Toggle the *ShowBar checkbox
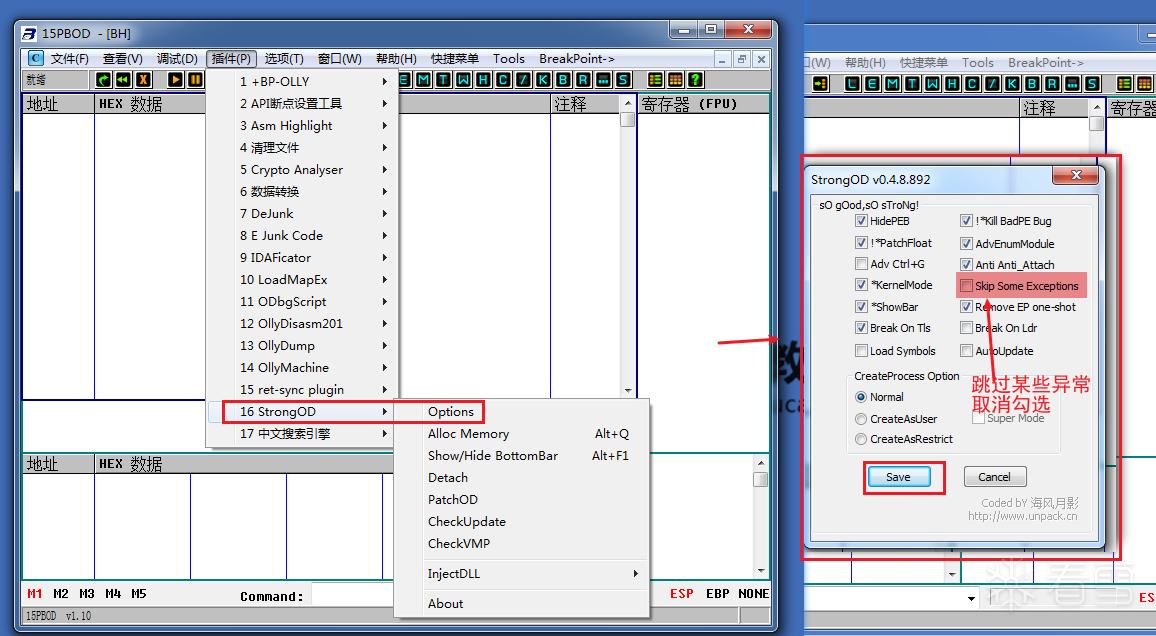 tap(861, 307)
